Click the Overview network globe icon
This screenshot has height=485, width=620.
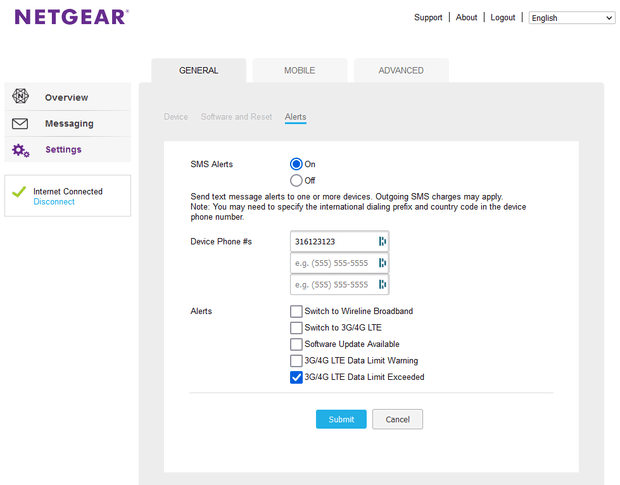point(20,96)
